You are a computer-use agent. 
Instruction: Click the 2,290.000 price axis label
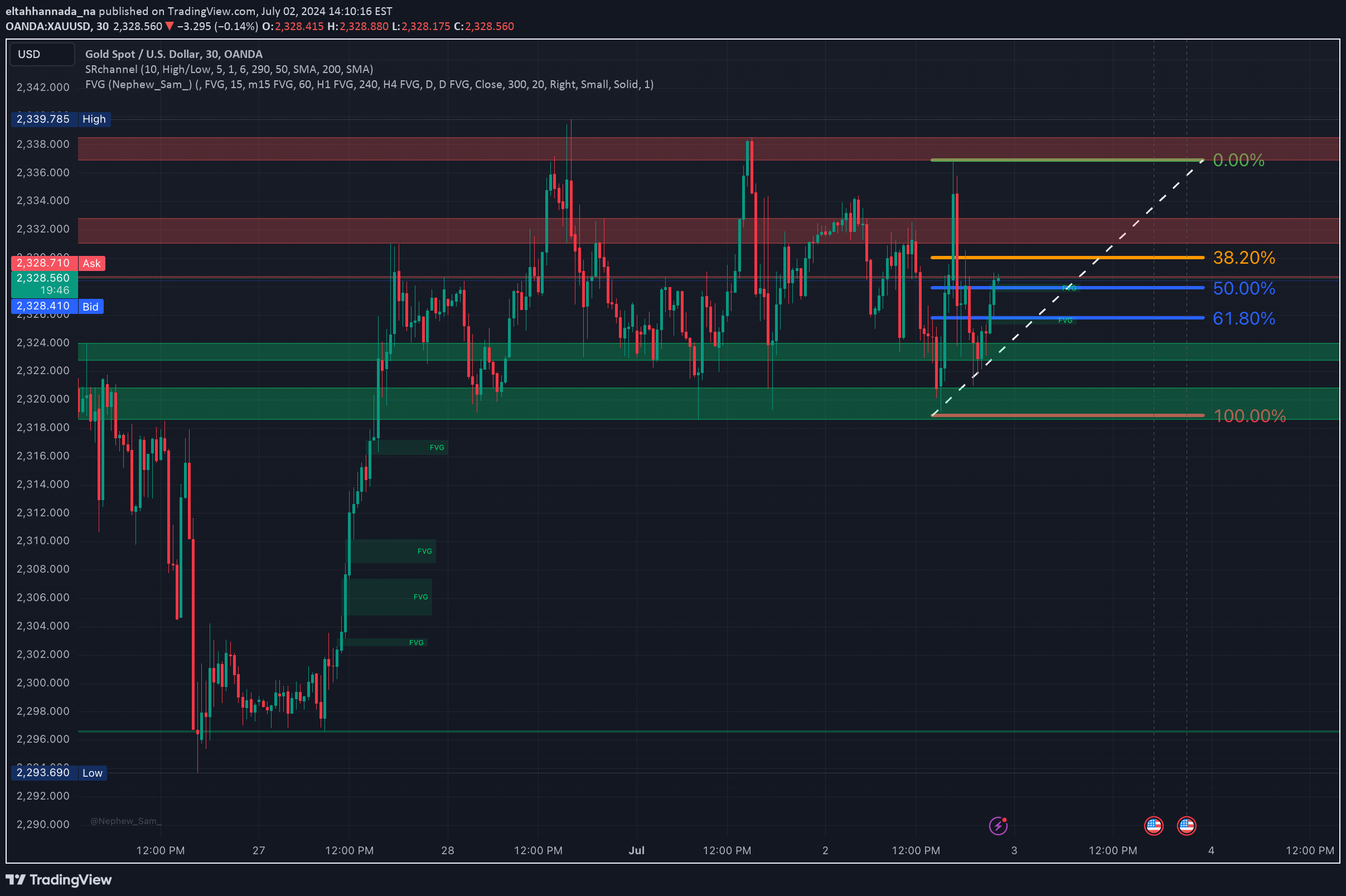(43, 825)
